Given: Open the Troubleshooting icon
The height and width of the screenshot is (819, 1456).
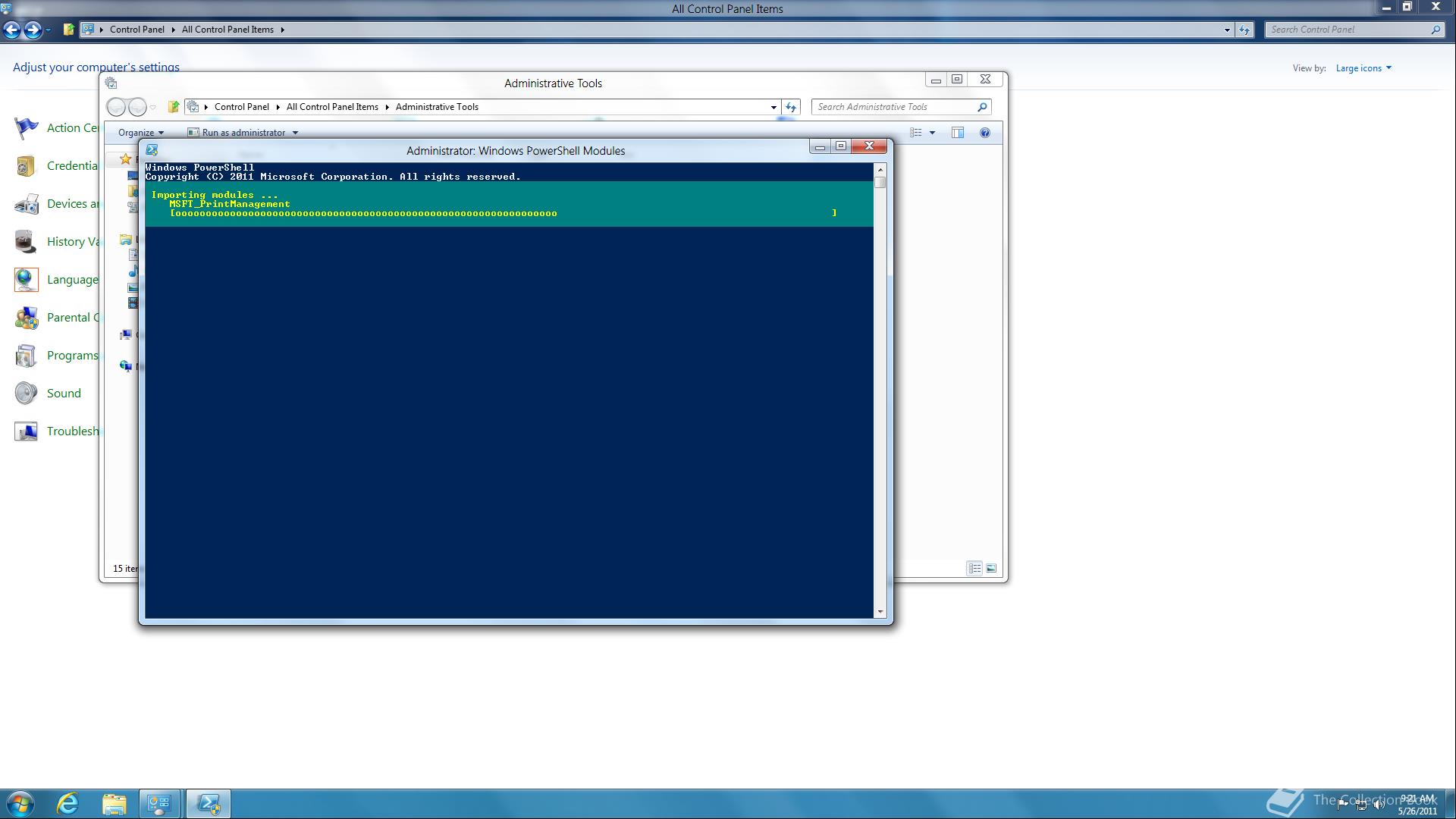Looking at the screenshot, I should pyautogui.click(x=26, y=431).
